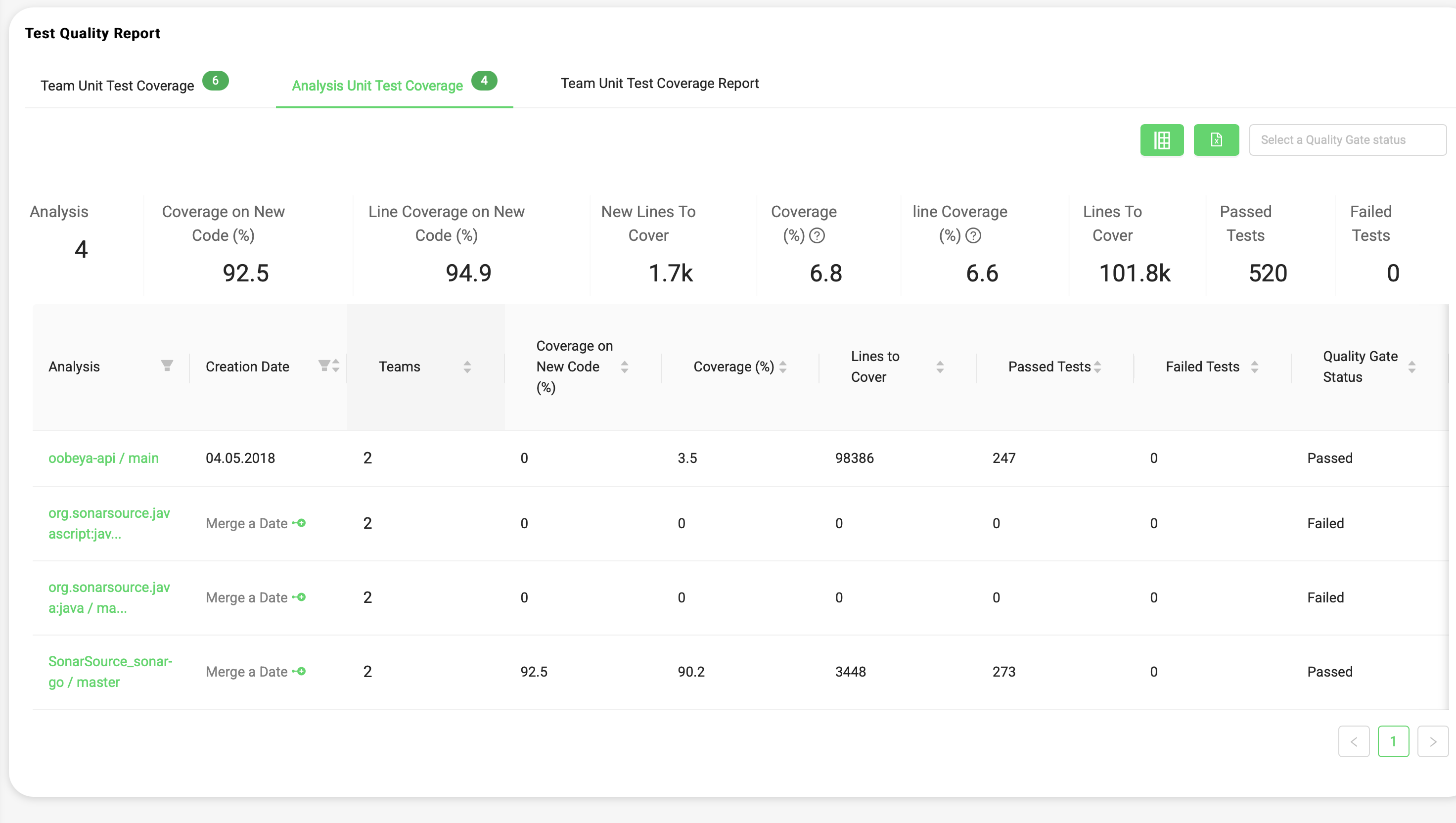
Task: Sort table by Teams column
Action: pyautogui.click(x=467, y=367)
